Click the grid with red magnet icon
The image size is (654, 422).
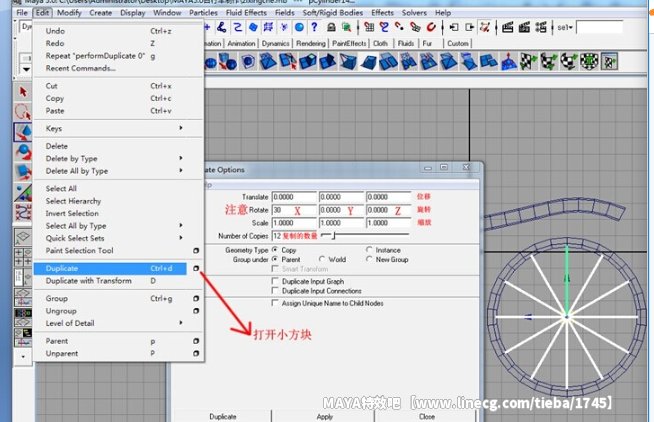coord(369,28)
